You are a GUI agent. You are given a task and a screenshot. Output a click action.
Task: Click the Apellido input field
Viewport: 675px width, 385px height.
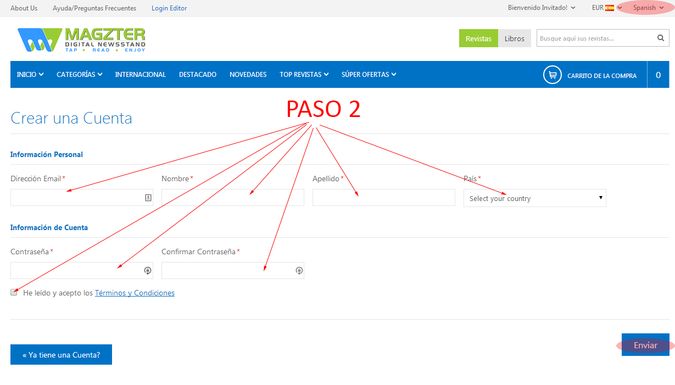click(384, 197)
